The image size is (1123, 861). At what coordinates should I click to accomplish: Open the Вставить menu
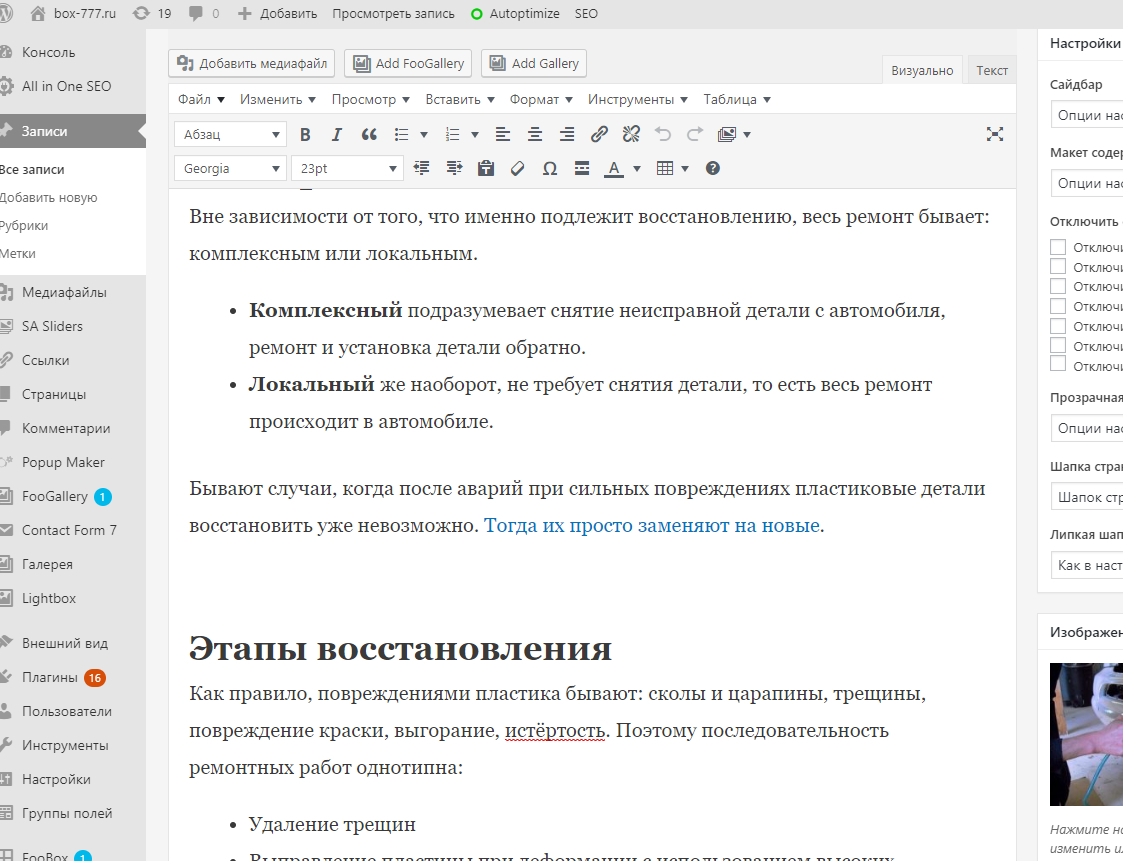[460, 100]
